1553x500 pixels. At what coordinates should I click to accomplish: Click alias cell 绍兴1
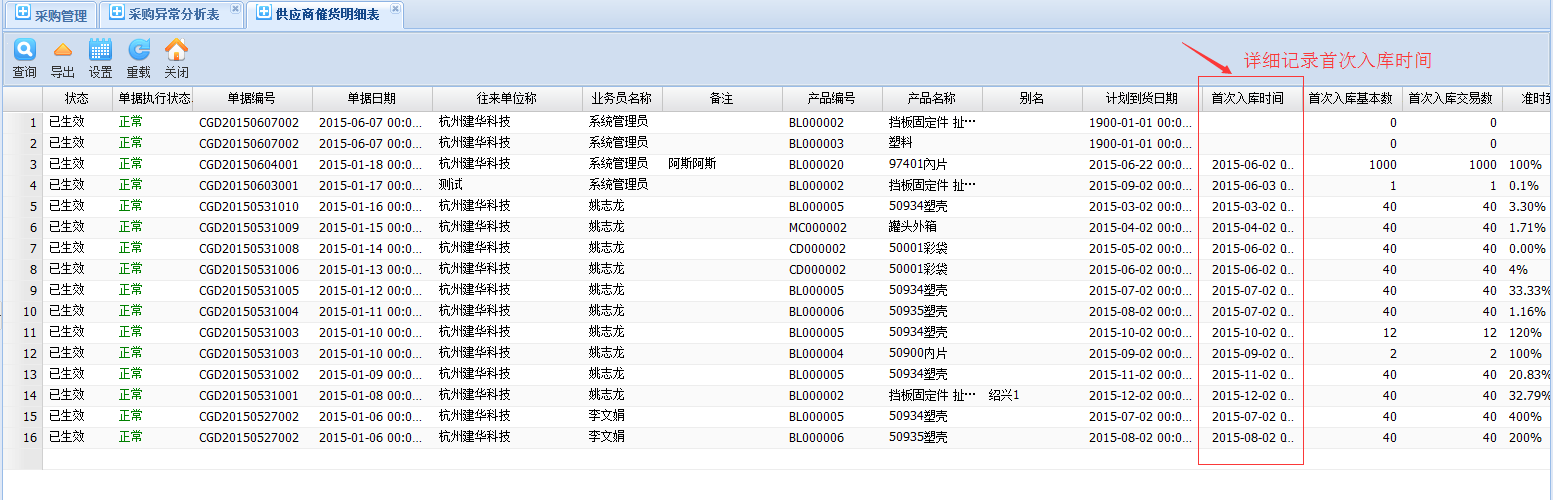1003,395
